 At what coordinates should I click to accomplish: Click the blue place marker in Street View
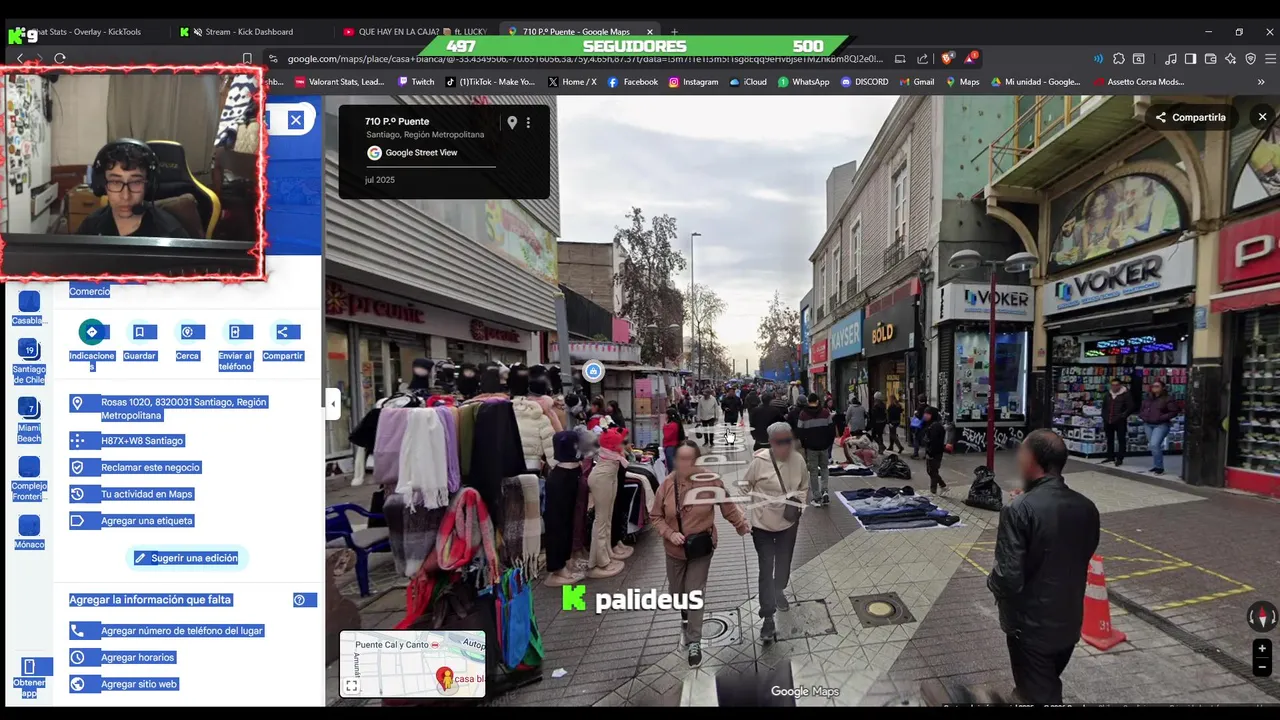[593, 371]
